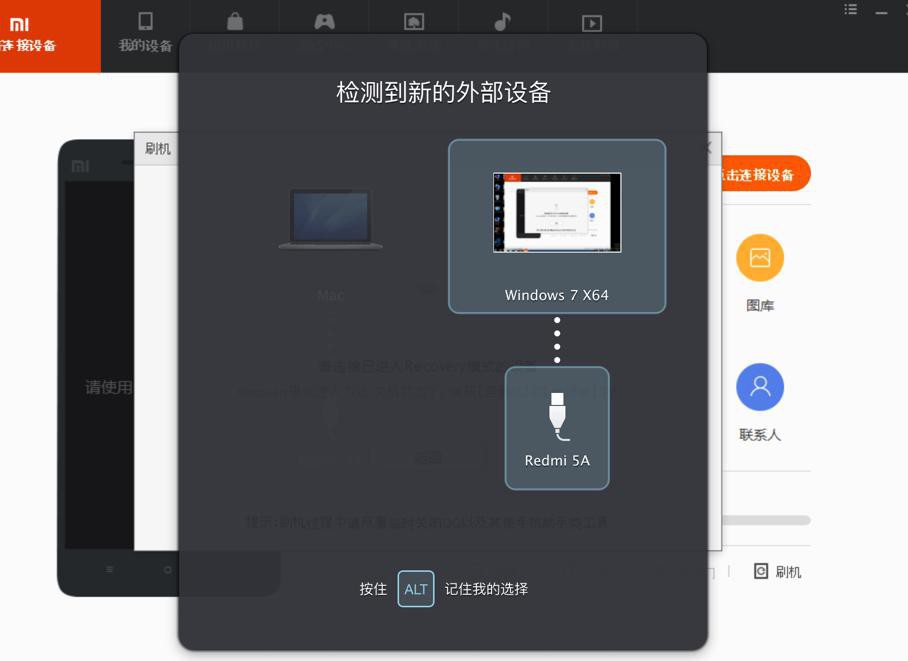This screenshot has width=908, height=661.
Task: Close the flash dialog behind the overlay
Action: (709, 148)
